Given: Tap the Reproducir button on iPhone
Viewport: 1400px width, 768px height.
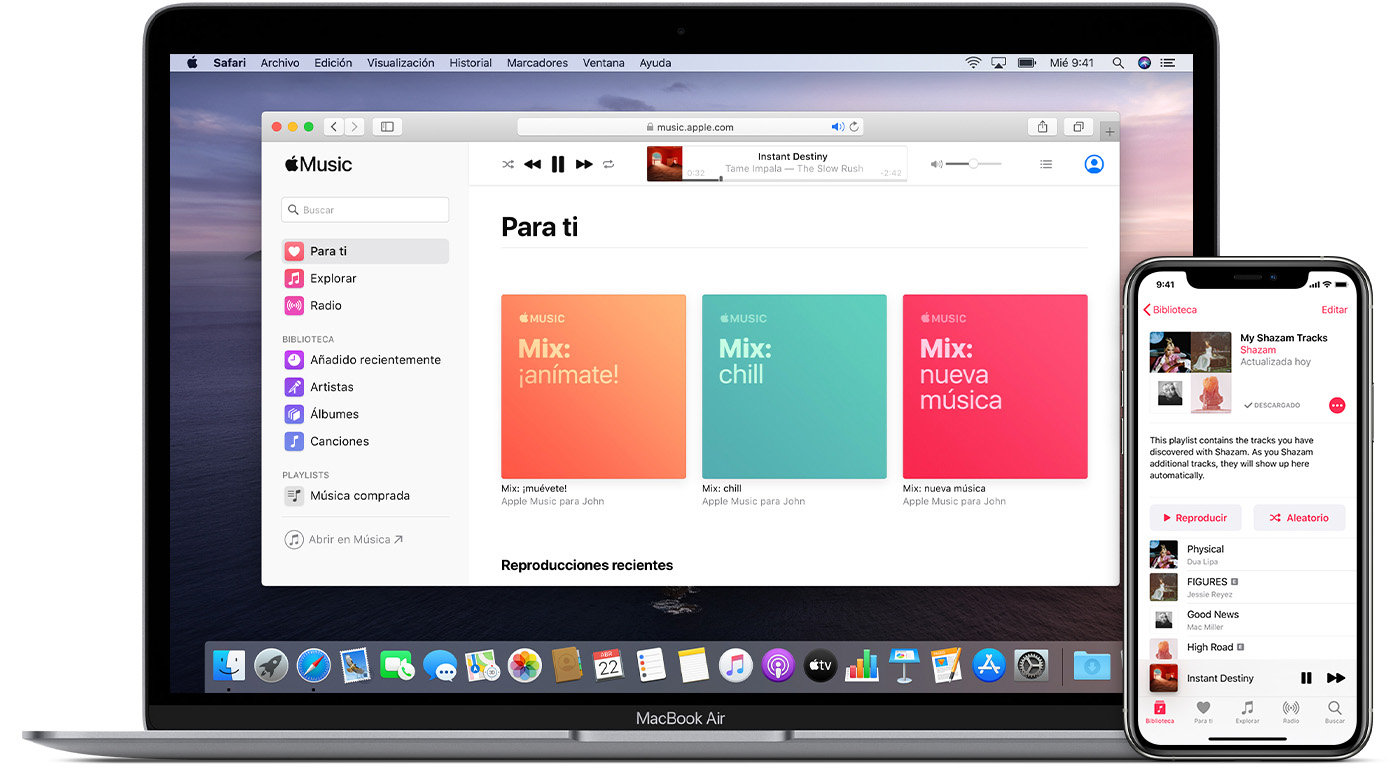Looking at the screenshot, I should (x=1195, y=518).
